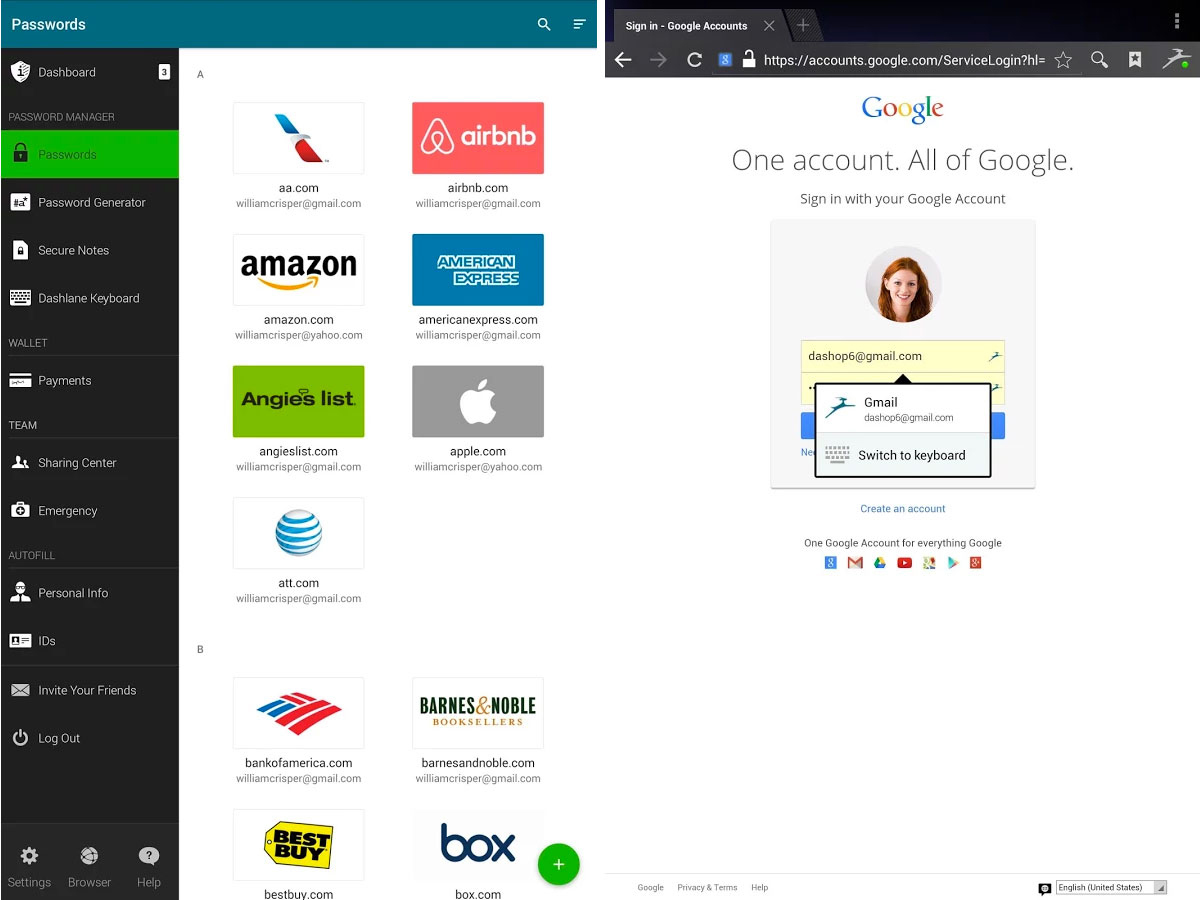Open the bankofamerica.com tile
The width and height of the screenshot is (1200, 900).
298,713
